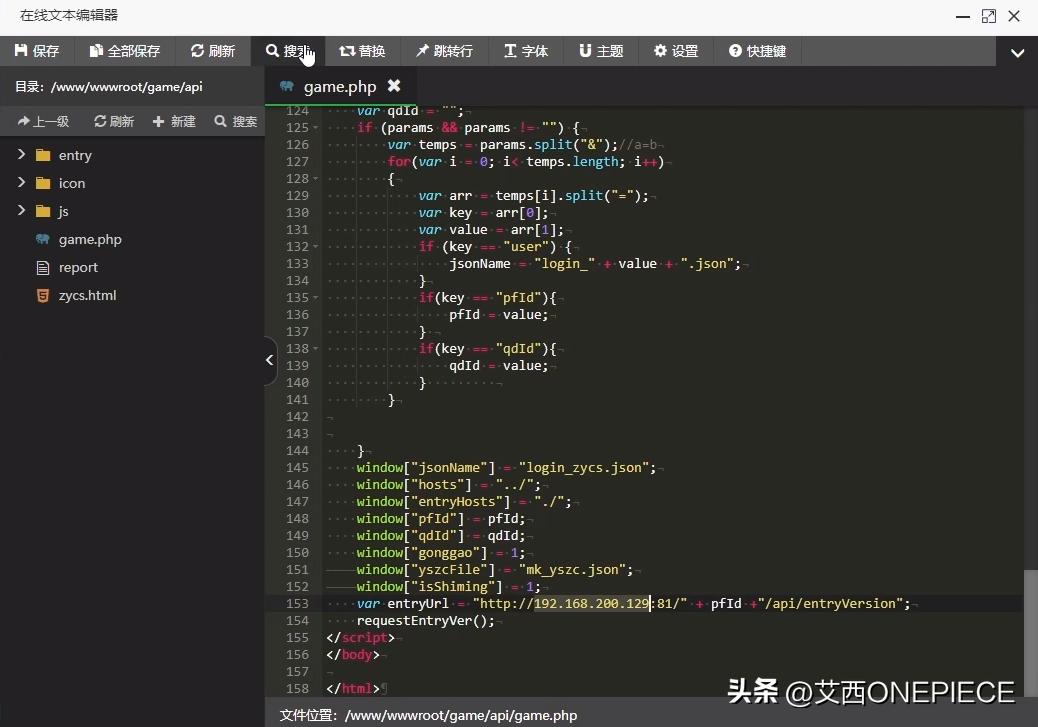1038x727 pixels.
Task: Create new item with 新建 button
Action: (174, 121)
